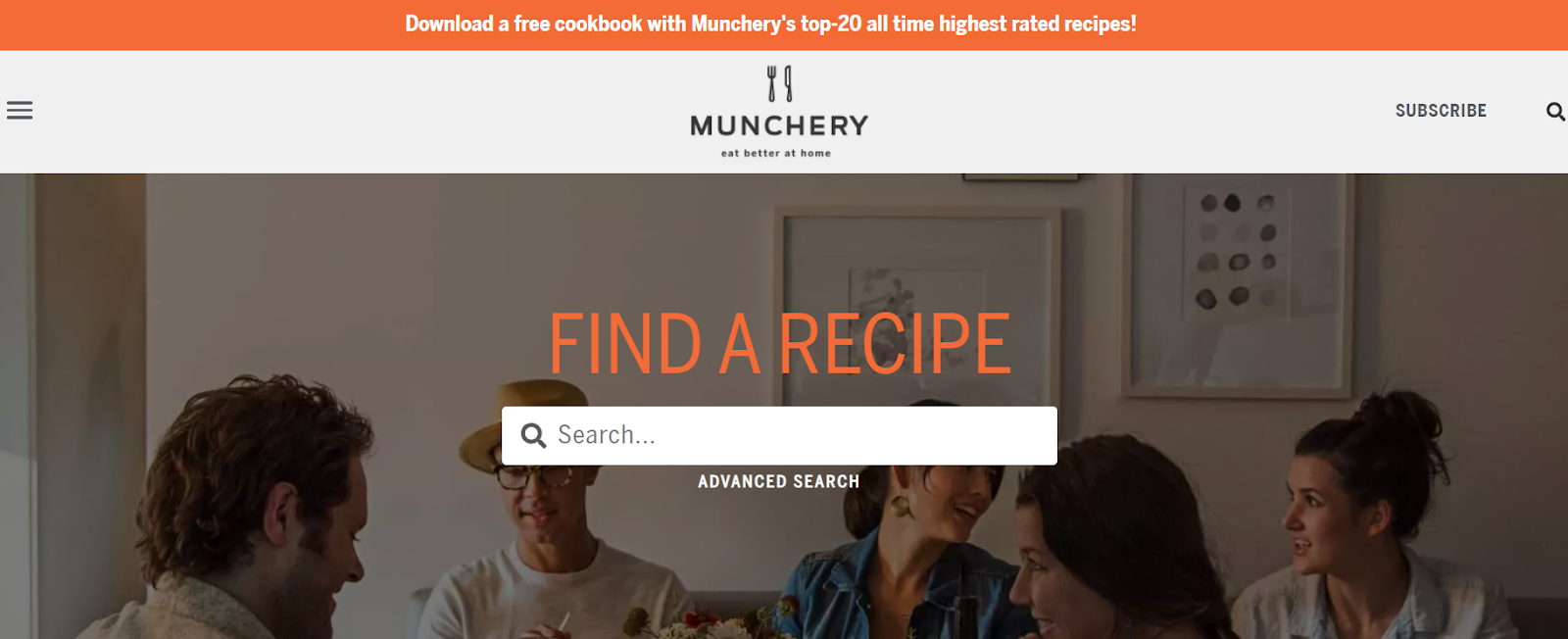This screenshot has width=1568, height=639.
Task: Click the FIND A RECIPE heading
Action: [x=779, y=344]
